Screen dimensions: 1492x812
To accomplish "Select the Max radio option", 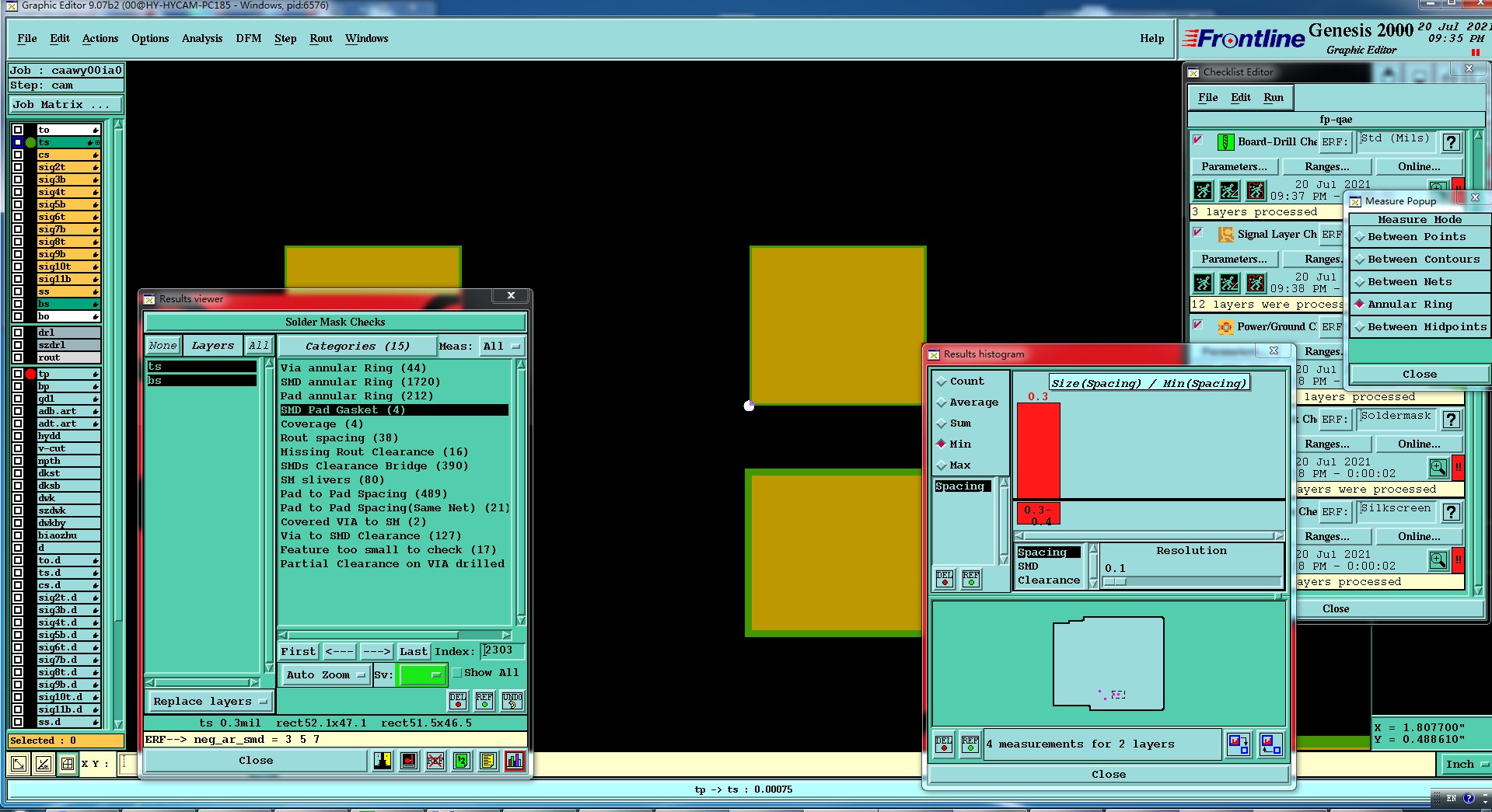I will click(953, 465).
